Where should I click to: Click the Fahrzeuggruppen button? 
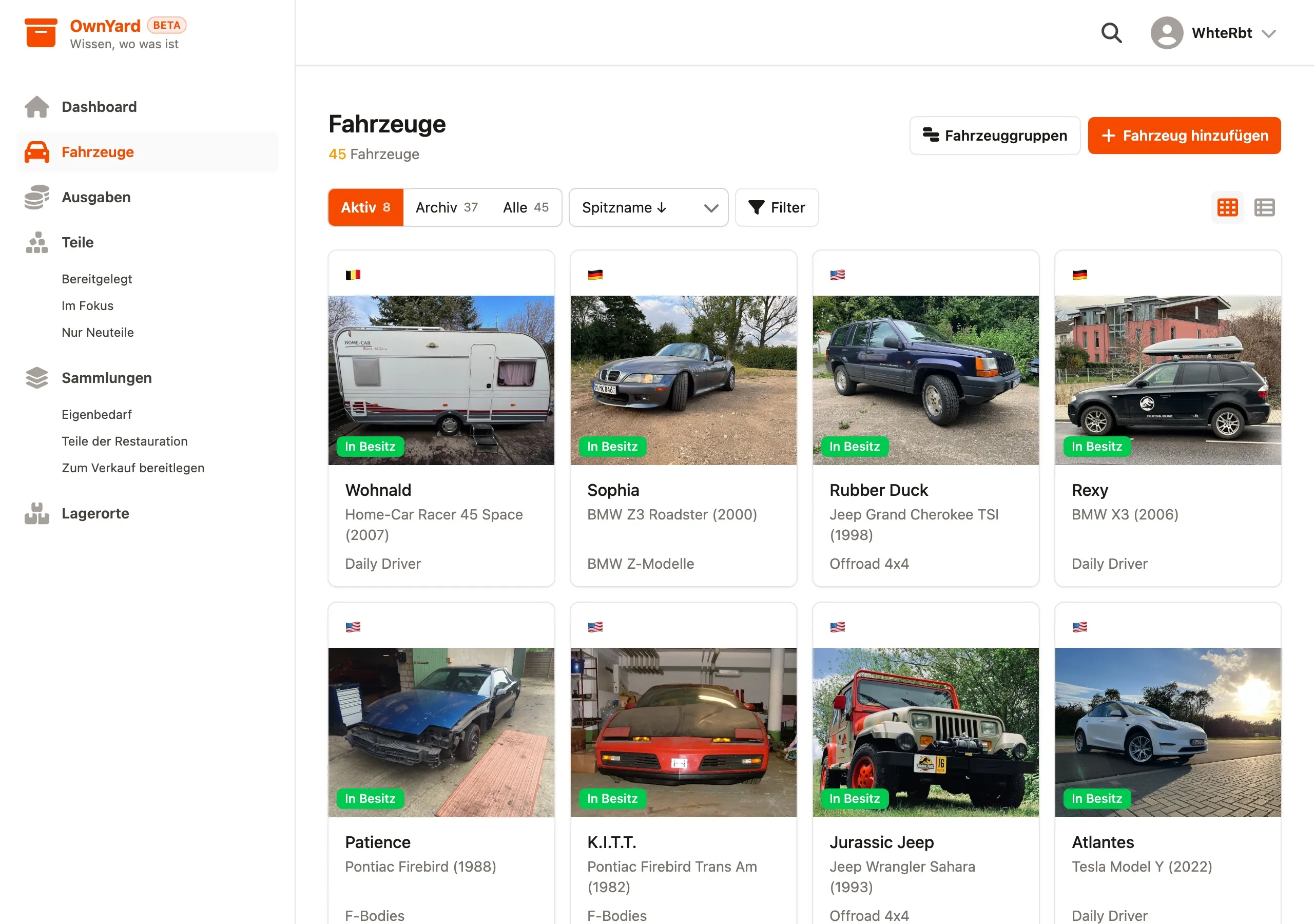click(994, 136)
